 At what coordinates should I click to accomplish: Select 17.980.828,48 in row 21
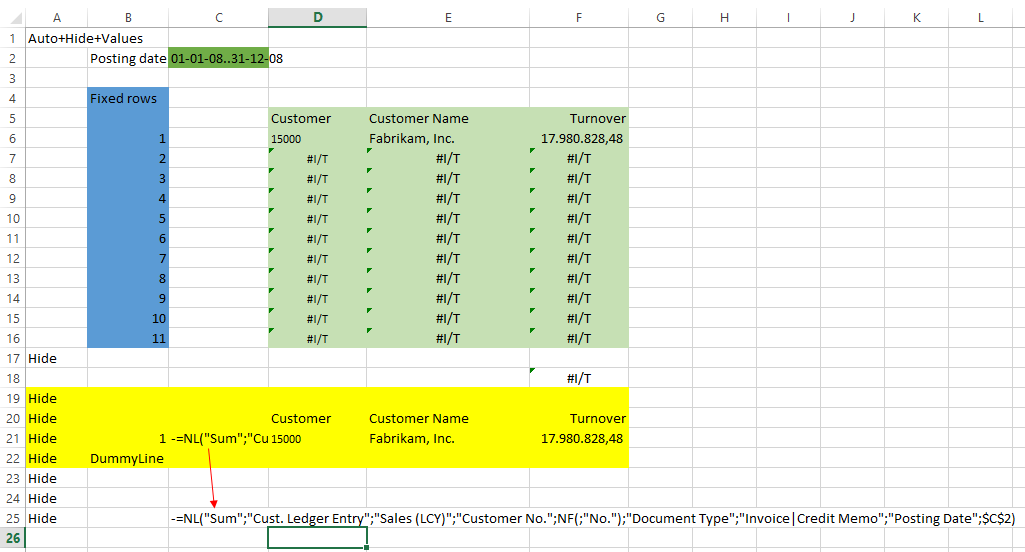click(x=579, y=438)
